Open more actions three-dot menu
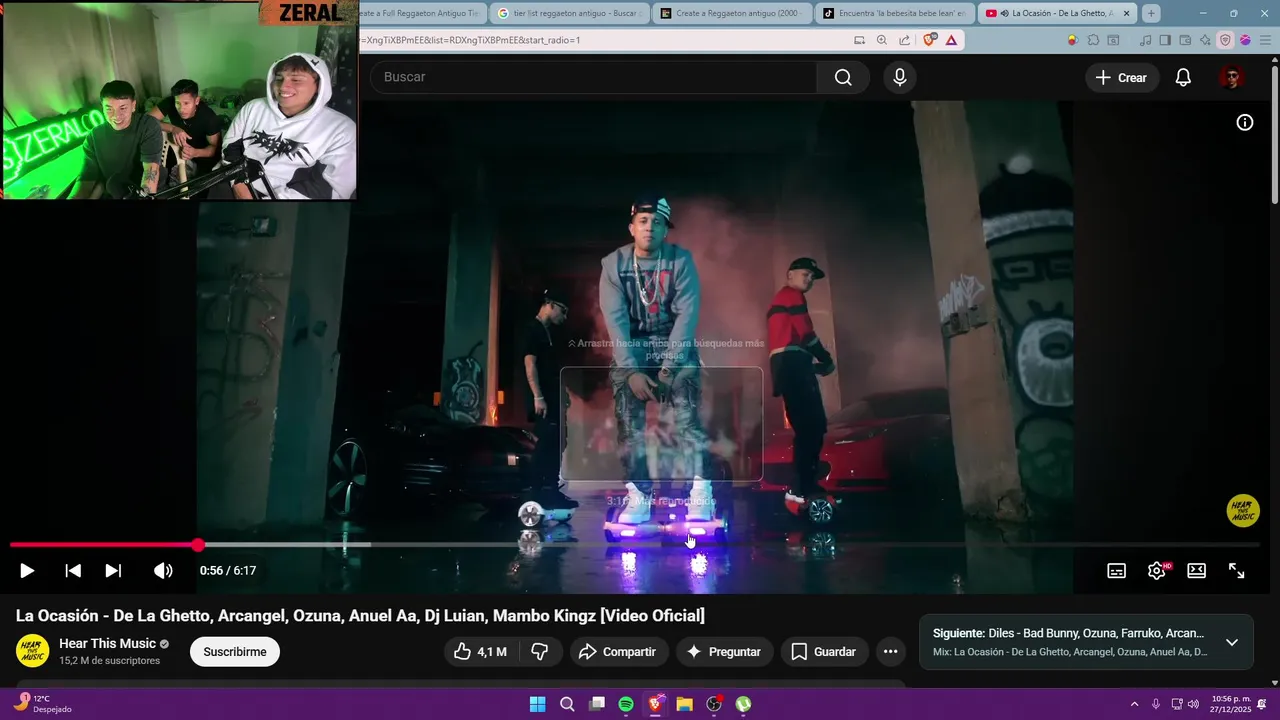This screenshot has width=1280, height=720. pyautogui.click(x=890, y=651)
